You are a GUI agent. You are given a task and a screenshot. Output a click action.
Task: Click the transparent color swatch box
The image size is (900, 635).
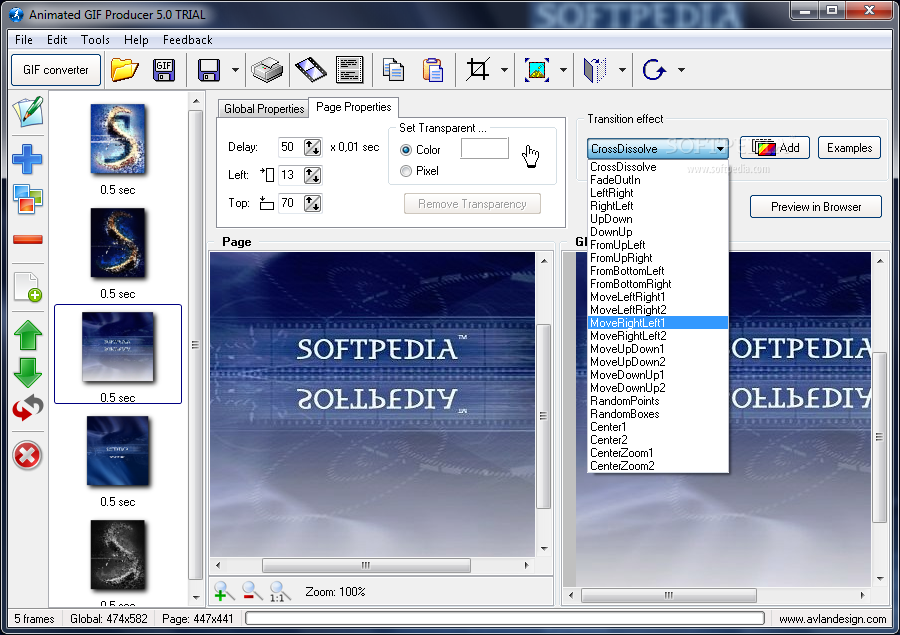(x=484, y=148)
